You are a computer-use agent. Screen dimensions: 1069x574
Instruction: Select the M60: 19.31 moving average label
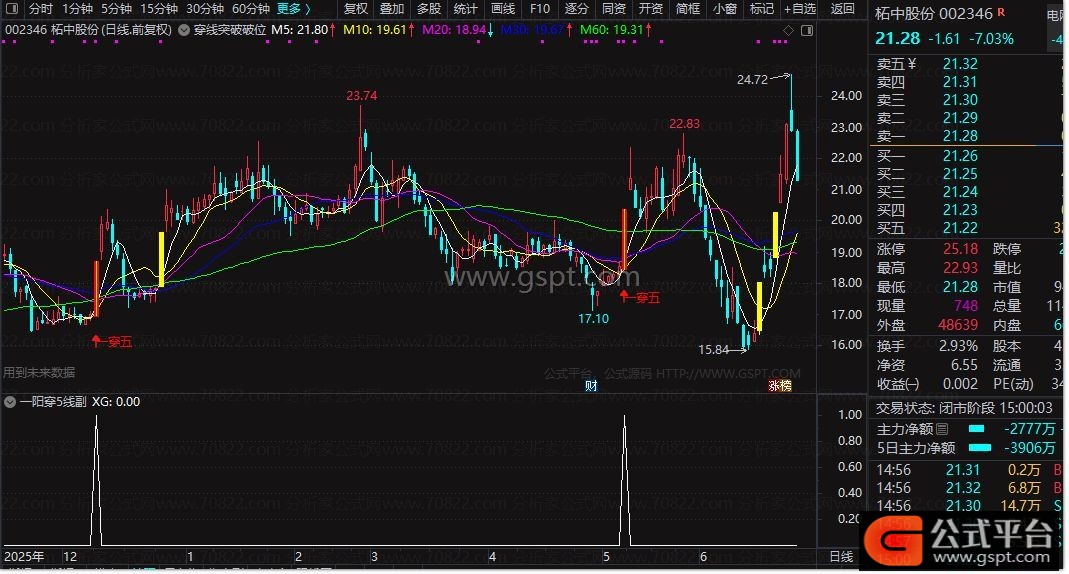616,30
